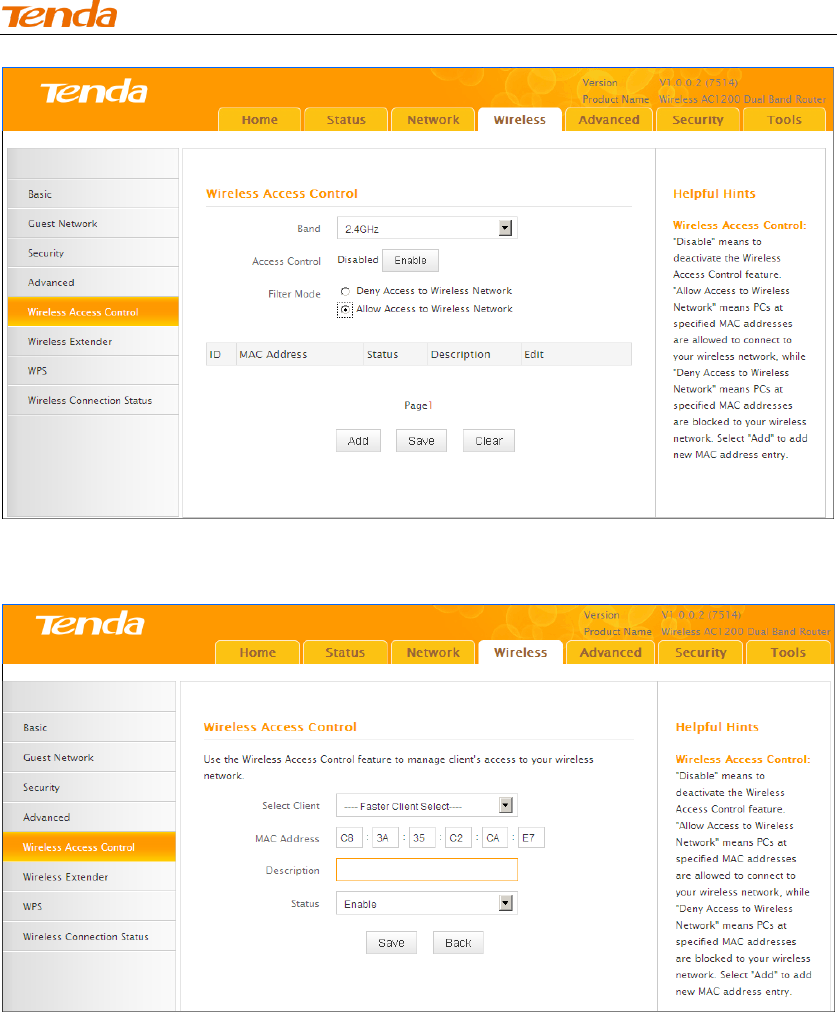The width and height of the screenshot is (837, 1012).
Task: Click the Page1 pagination text
Action: pyautogui.click(x=418, y=405)
